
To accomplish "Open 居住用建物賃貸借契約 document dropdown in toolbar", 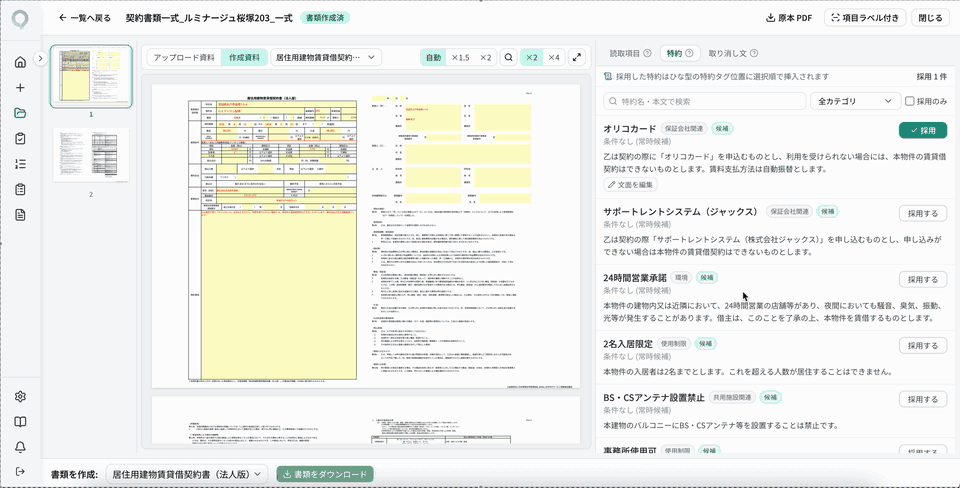I will (x=326, y=58).
